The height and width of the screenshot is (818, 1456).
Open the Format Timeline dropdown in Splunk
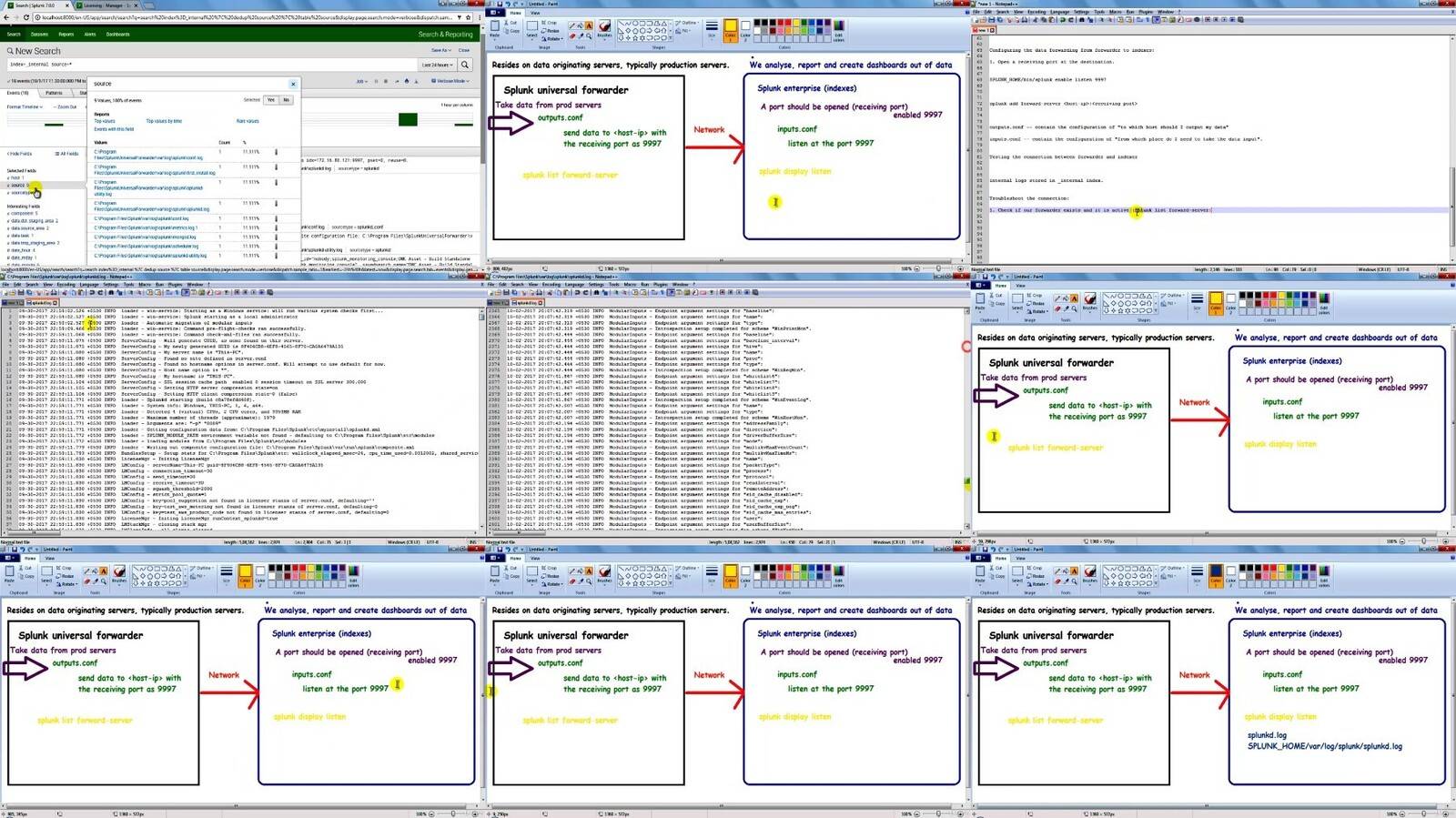tap(25, 106)
